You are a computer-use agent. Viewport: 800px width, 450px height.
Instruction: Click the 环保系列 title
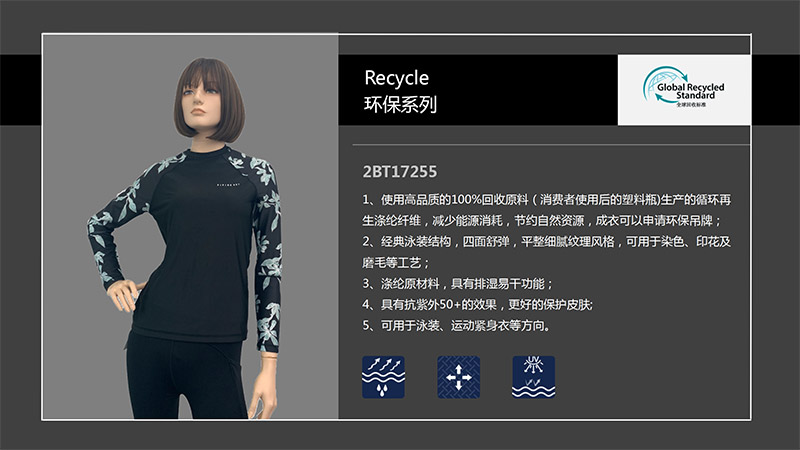[400, 105]
